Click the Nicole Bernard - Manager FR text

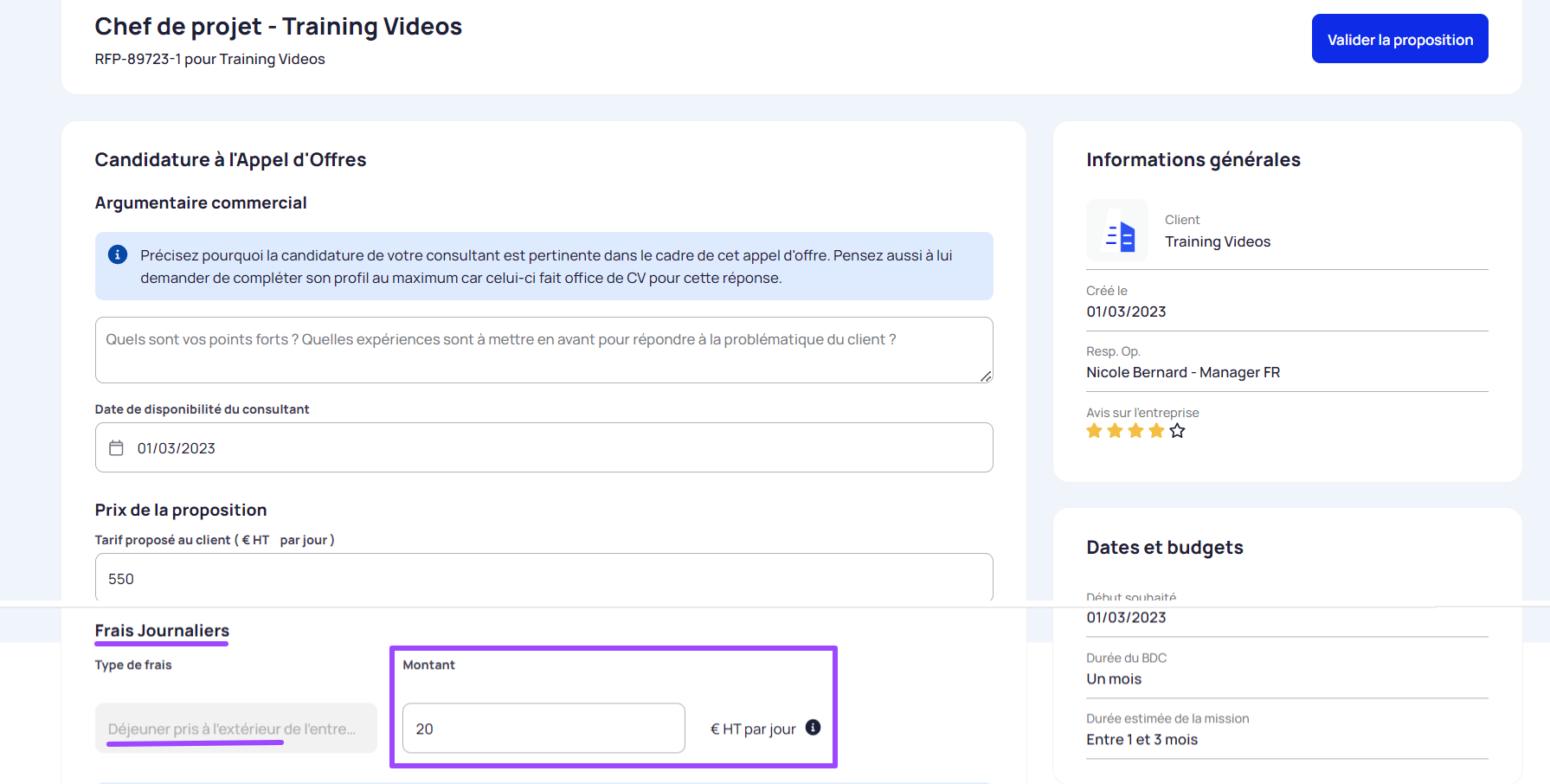pos(1183,372)
